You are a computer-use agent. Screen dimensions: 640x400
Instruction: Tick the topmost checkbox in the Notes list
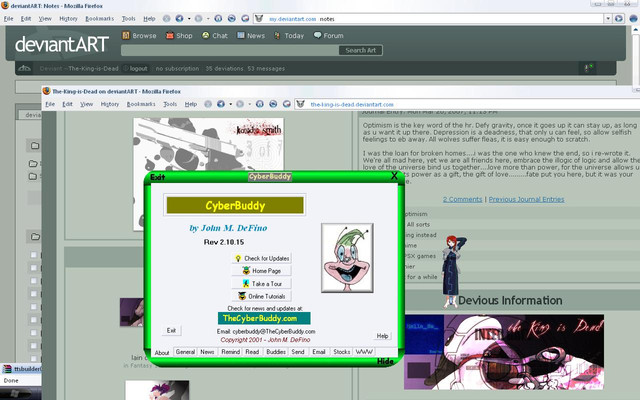tap(33, 255)
